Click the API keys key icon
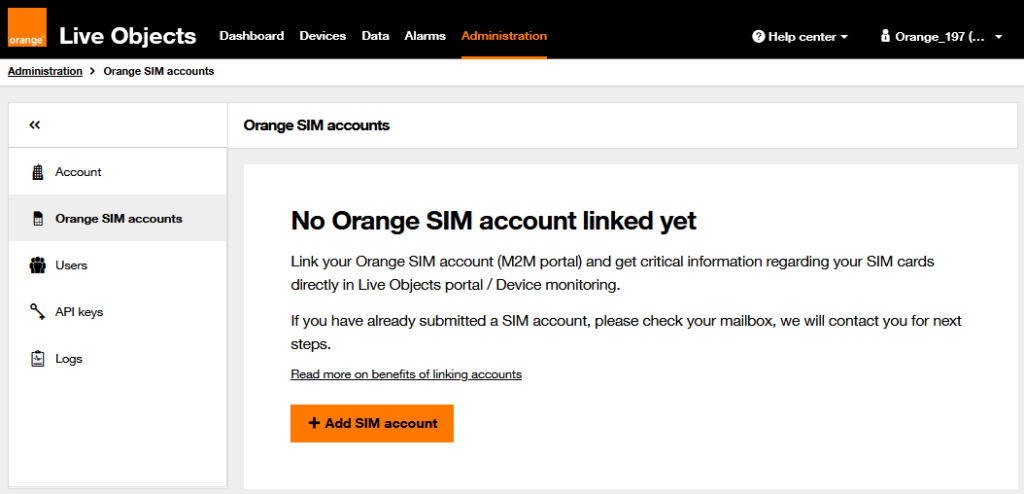 coord(38,312)
